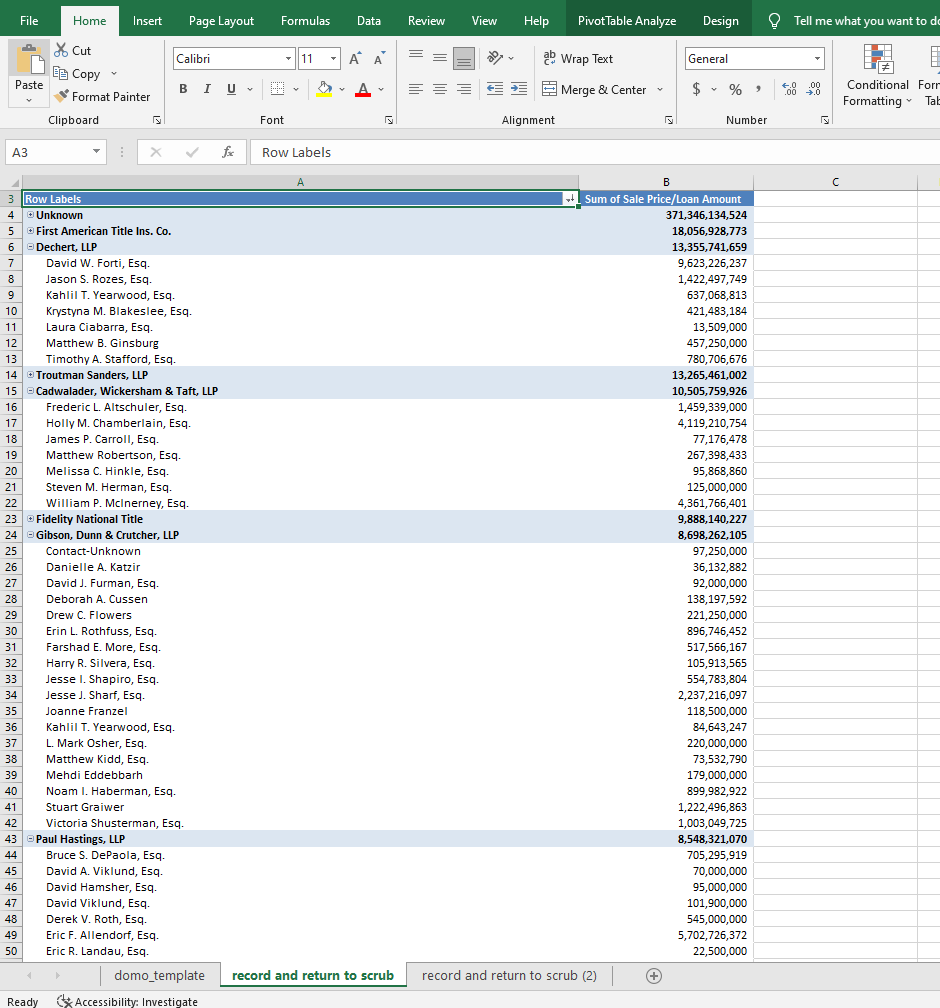This screenshot has height=1008, width=940.
Task: Click the formula bar showing Row Labels
Action: pos(595,152)
